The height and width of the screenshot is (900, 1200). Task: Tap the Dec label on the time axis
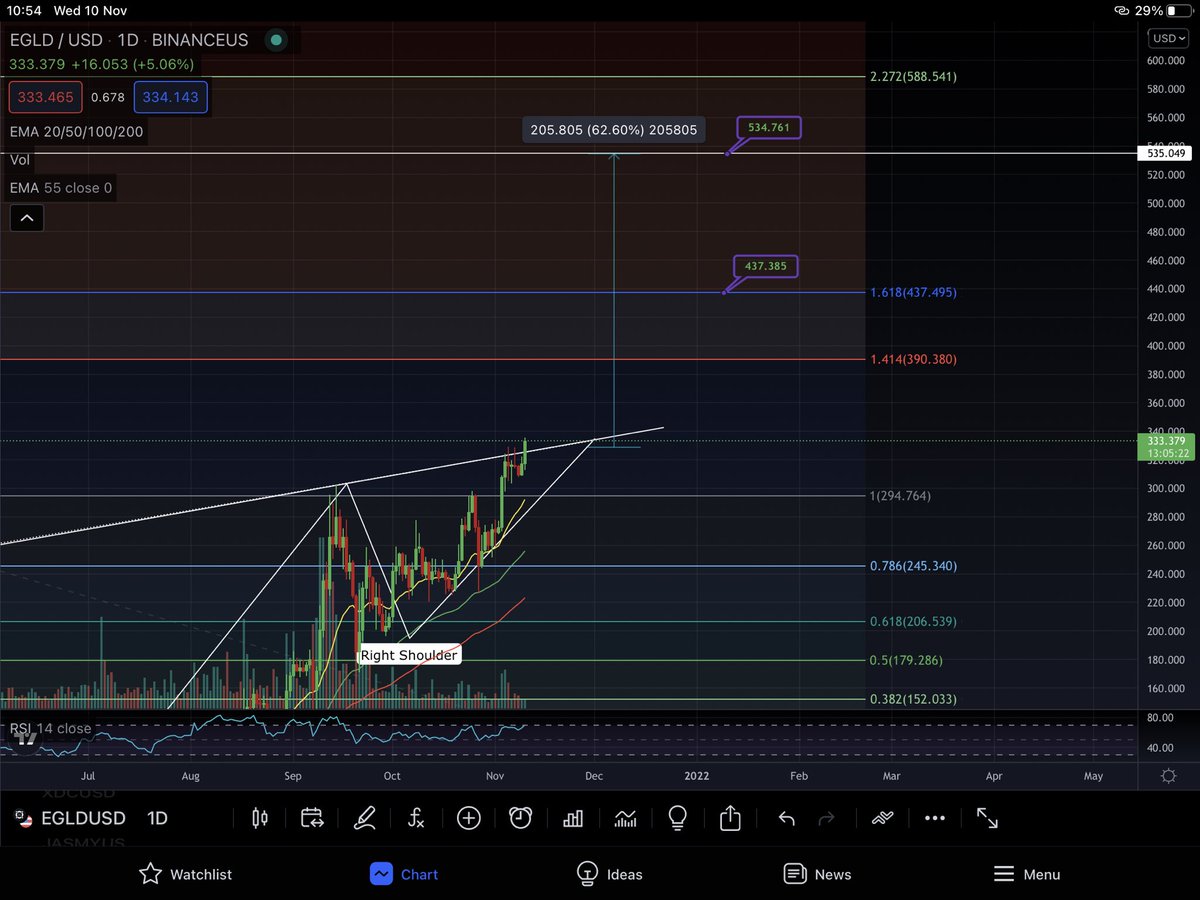[x=594, y=775]
